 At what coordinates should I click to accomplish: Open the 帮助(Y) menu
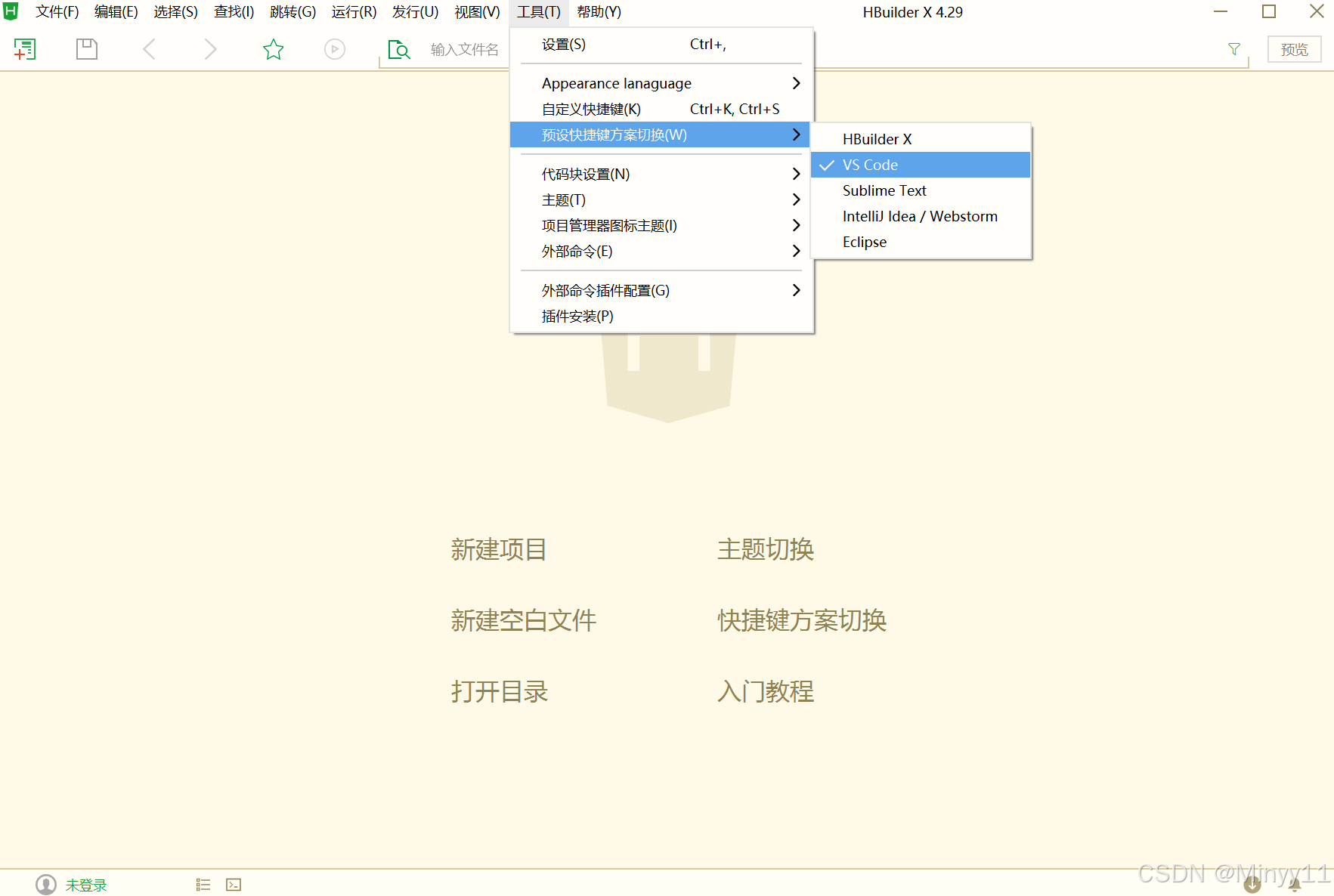(x=599, y=12)
